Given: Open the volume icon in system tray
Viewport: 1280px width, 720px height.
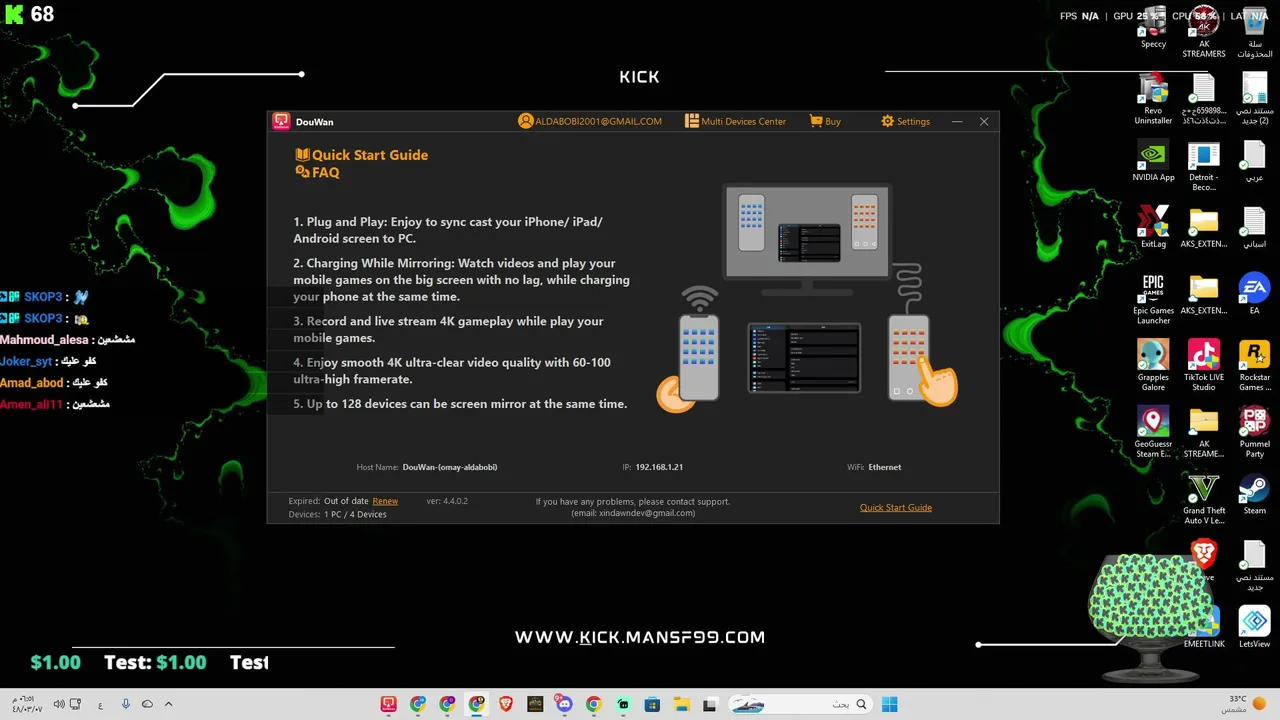Looking at the screenshot, I should click(x=59, y=704).
